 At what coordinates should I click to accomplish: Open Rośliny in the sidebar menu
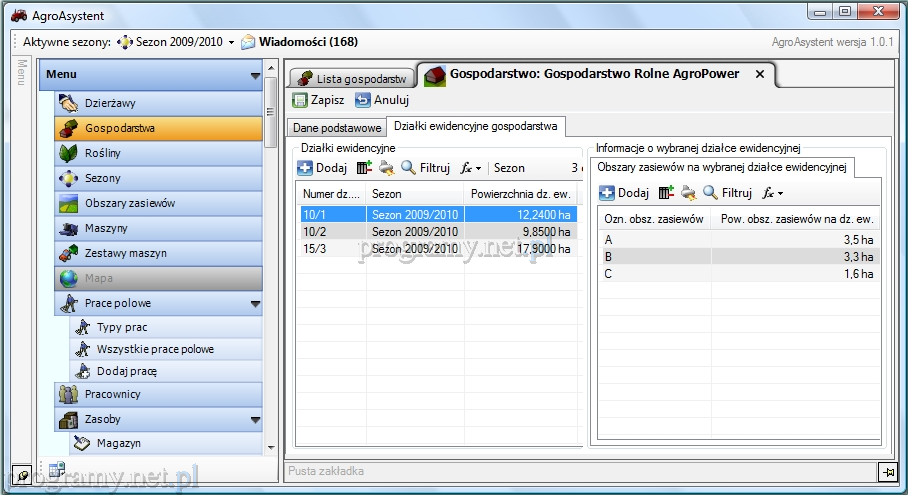pos(102,153)
